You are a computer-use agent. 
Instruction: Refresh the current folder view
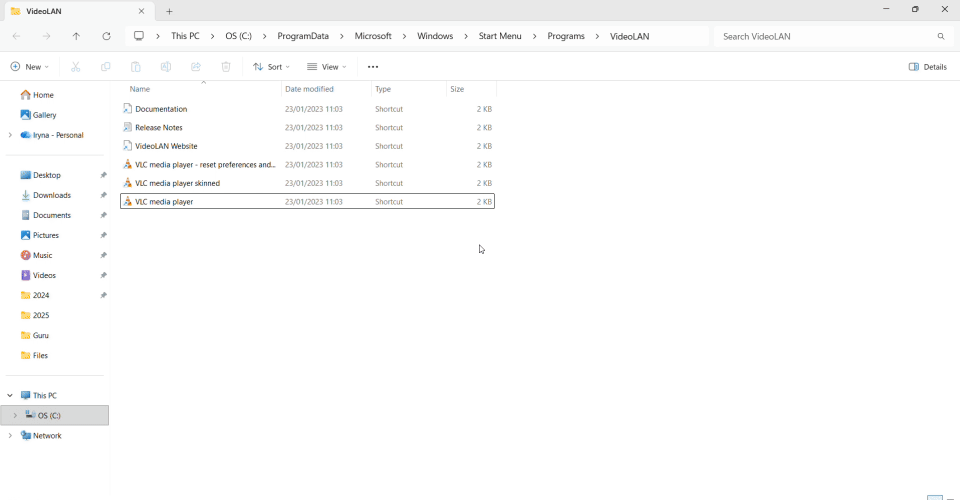pyautogui.click(x=106, y=36)
